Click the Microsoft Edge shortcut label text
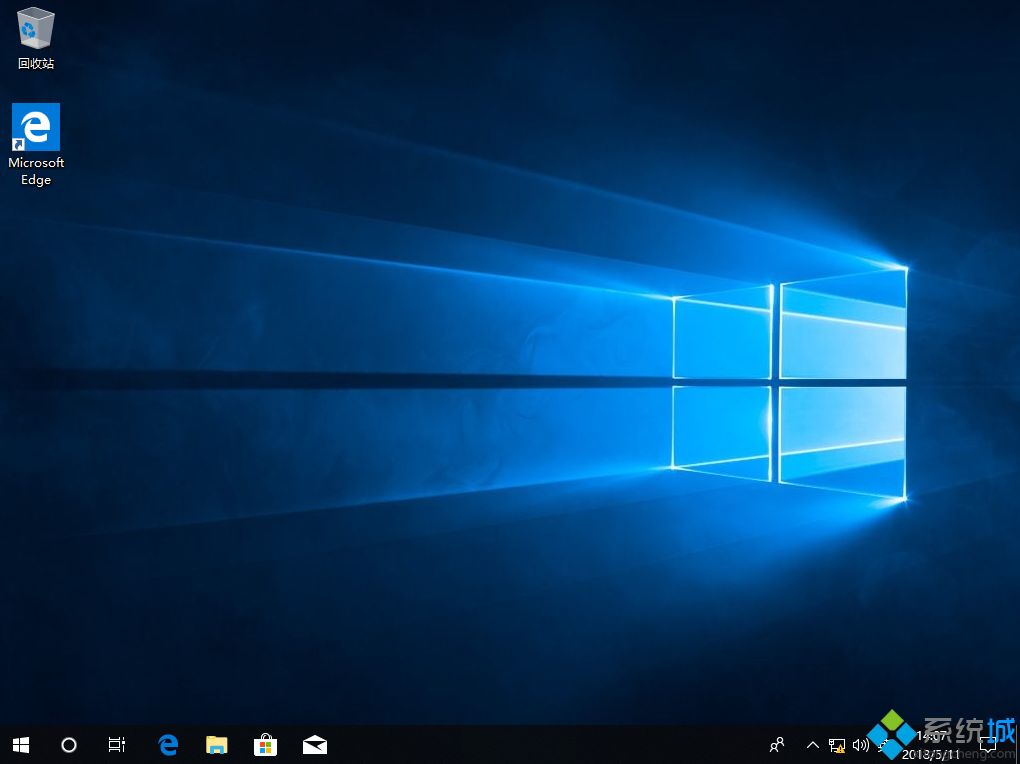Viewport: 1020px width, 764px height. 36,171
